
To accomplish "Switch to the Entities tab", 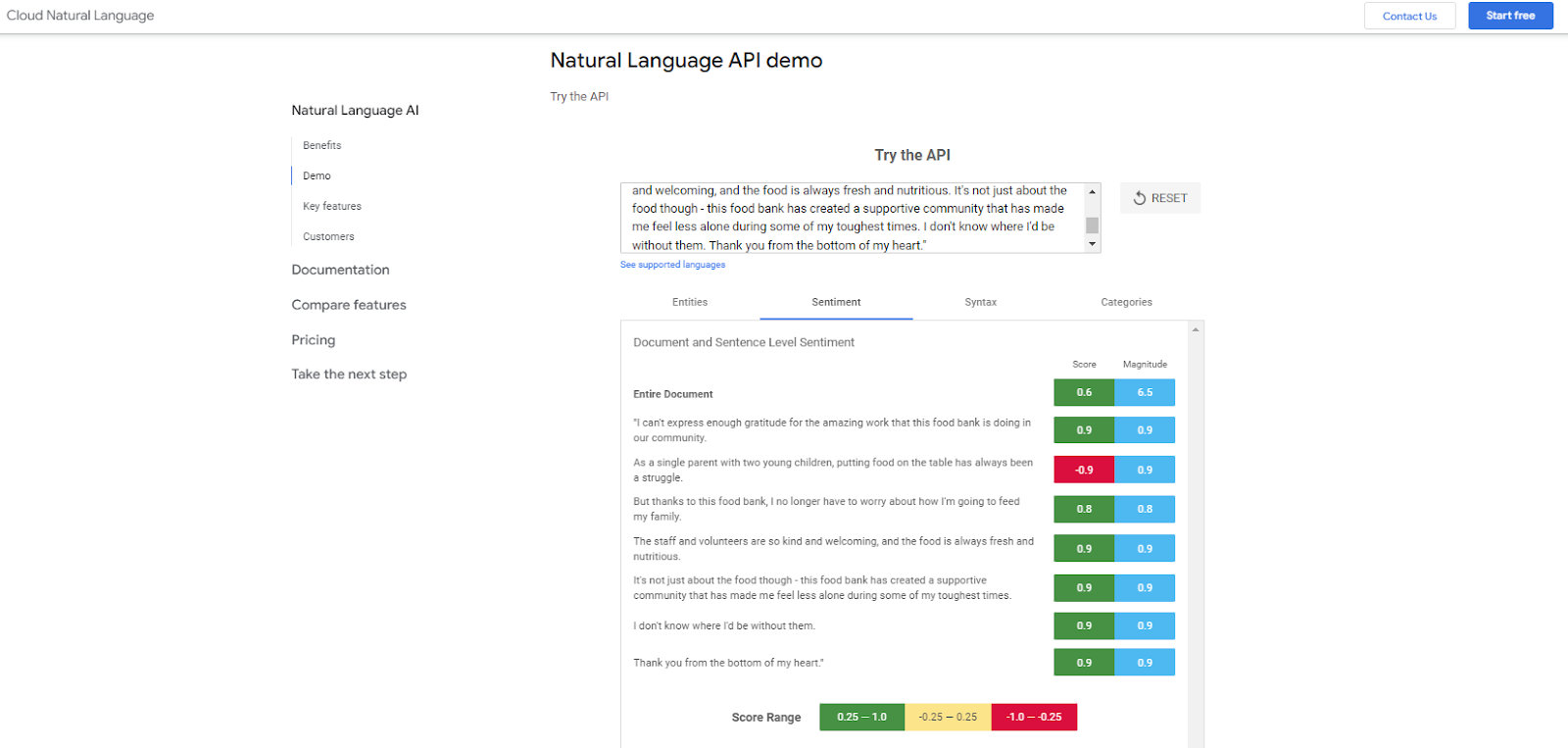I will [x=690, y=302].
